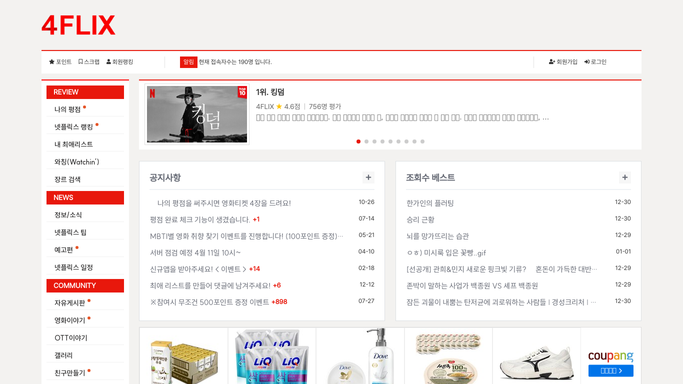Open 회원랭킹 person icon link
This screenshot has width=683, height=384.
pyautogui.click(x=120, y=62)
